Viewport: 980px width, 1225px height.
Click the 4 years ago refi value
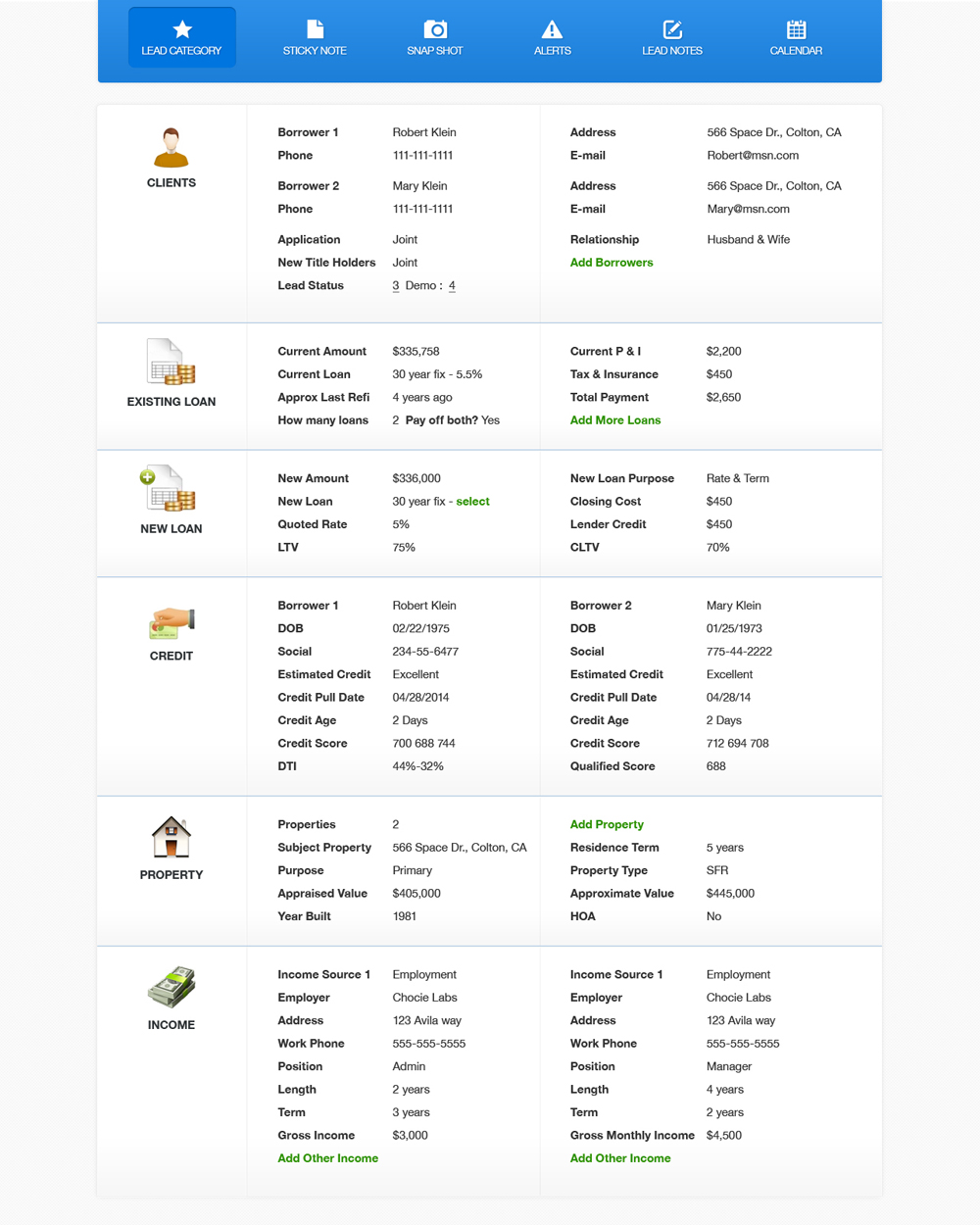pos(422,398)
